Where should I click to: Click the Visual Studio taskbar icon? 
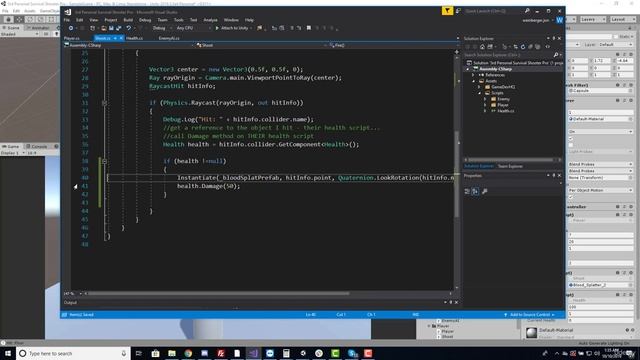point(253,353)
